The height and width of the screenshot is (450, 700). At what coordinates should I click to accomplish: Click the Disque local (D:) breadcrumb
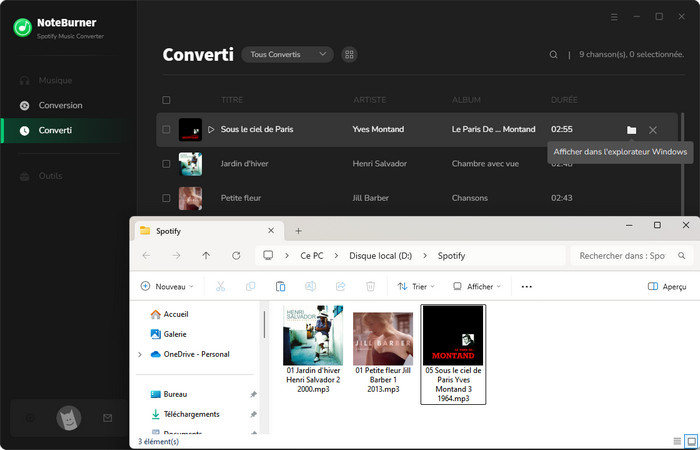coord(380,256)
